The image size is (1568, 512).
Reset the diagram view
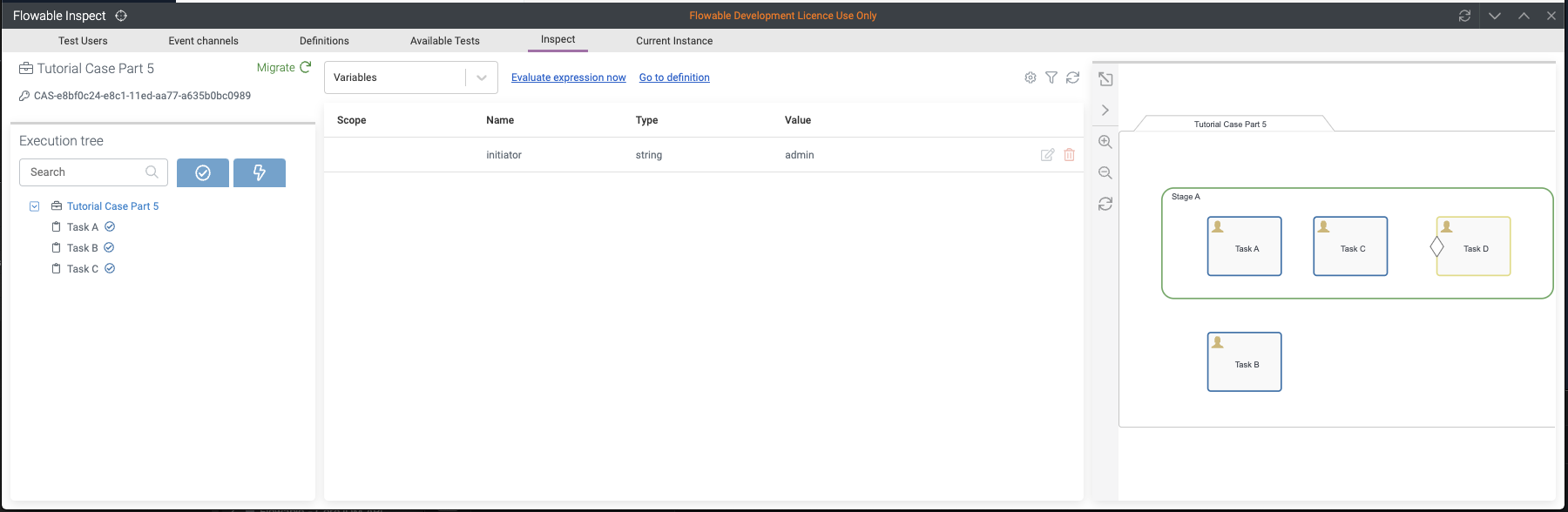[x=1105, y=204]
